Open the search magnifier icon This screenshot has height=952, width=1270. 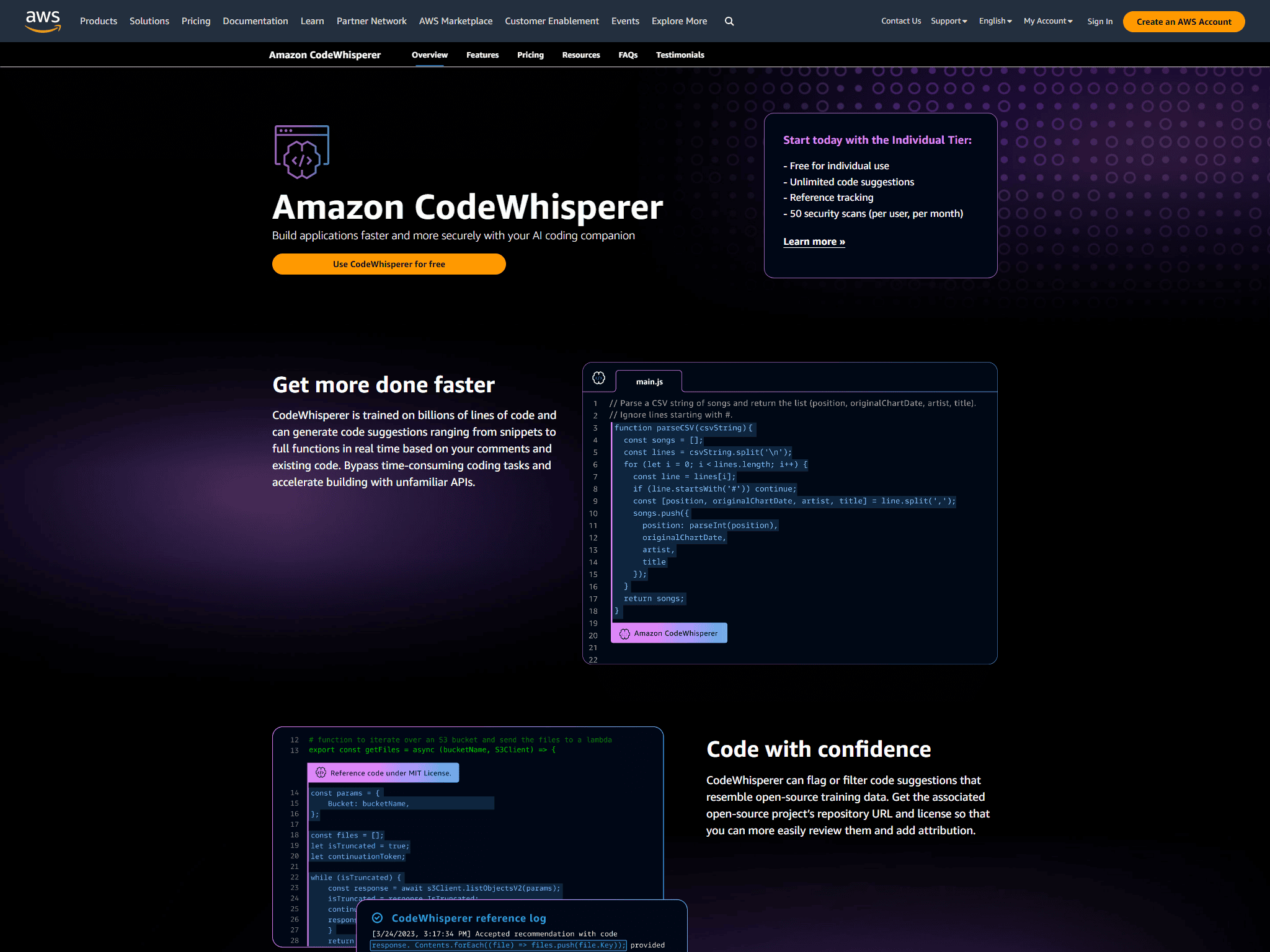pyautogui.click(x=729, y=21)
